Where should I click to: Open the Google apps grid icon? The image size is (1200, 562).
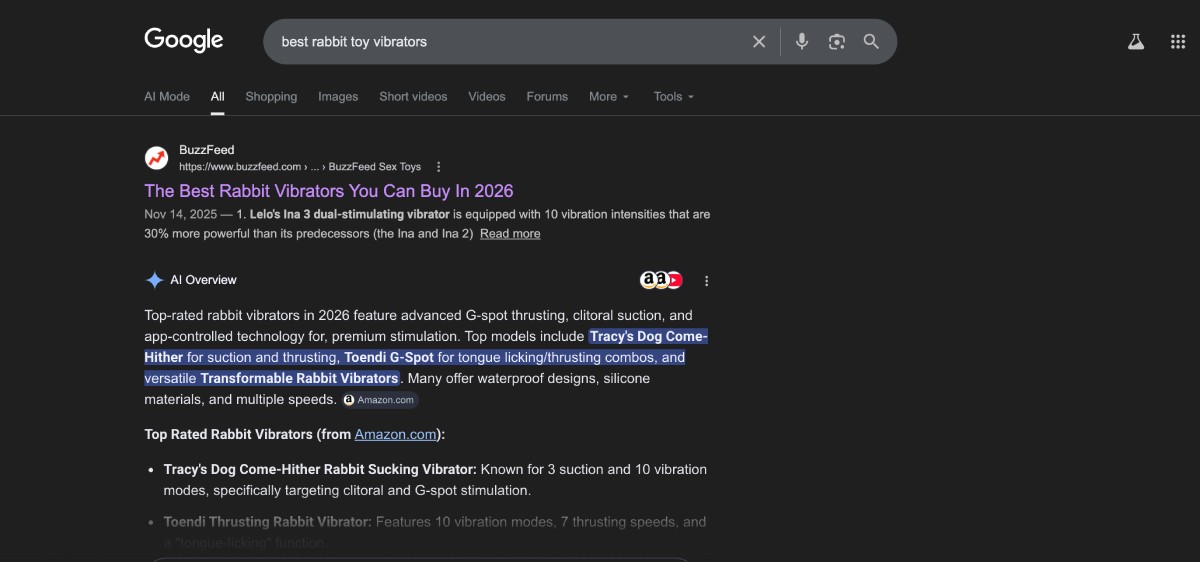[x=1178, y=41]
